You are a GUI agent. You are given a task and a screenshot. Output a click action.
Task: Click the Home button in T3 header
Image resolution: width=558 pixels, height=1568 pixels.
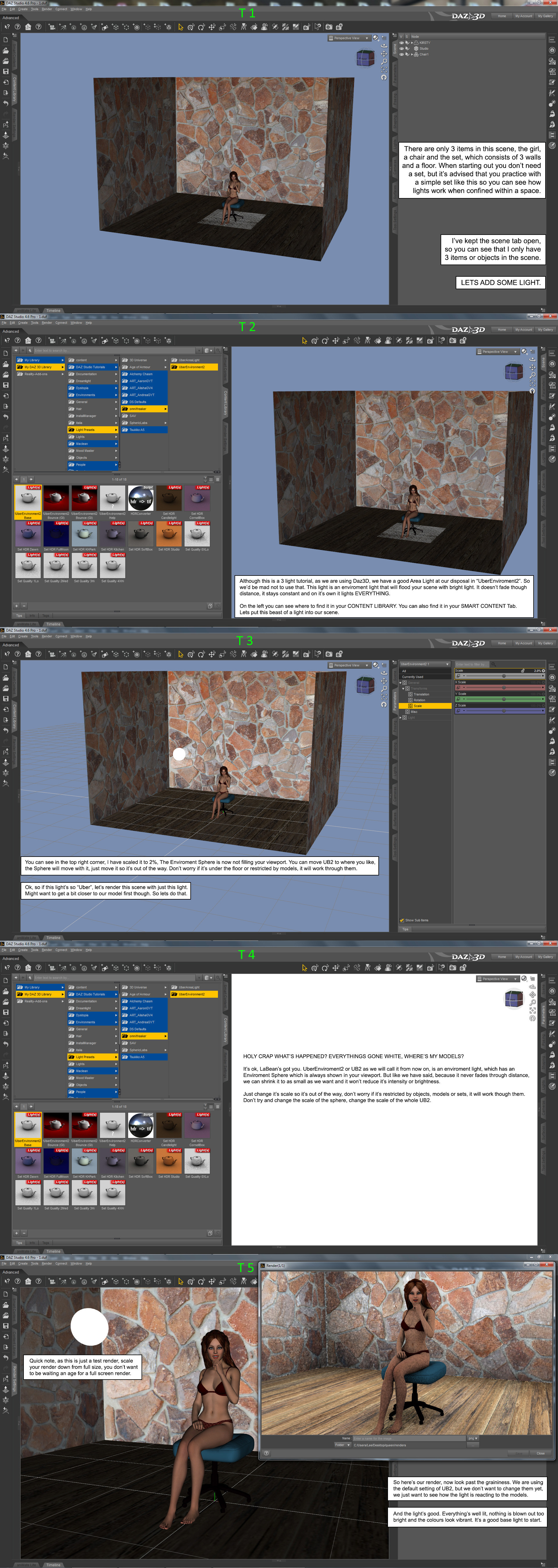click(502, 643)
